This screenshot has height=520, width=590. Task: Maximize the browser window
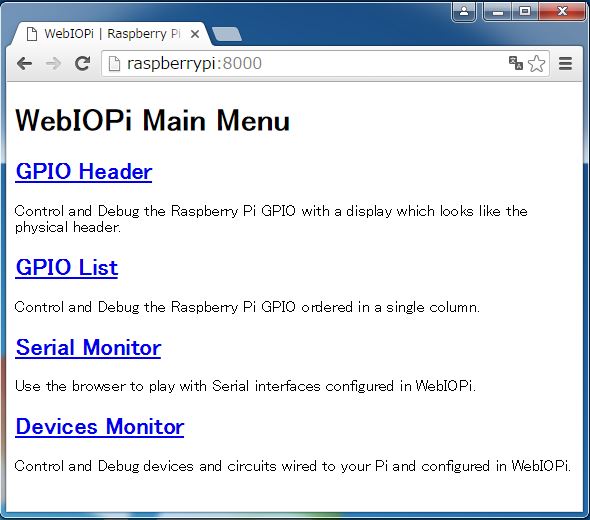[x=525, y=11]
